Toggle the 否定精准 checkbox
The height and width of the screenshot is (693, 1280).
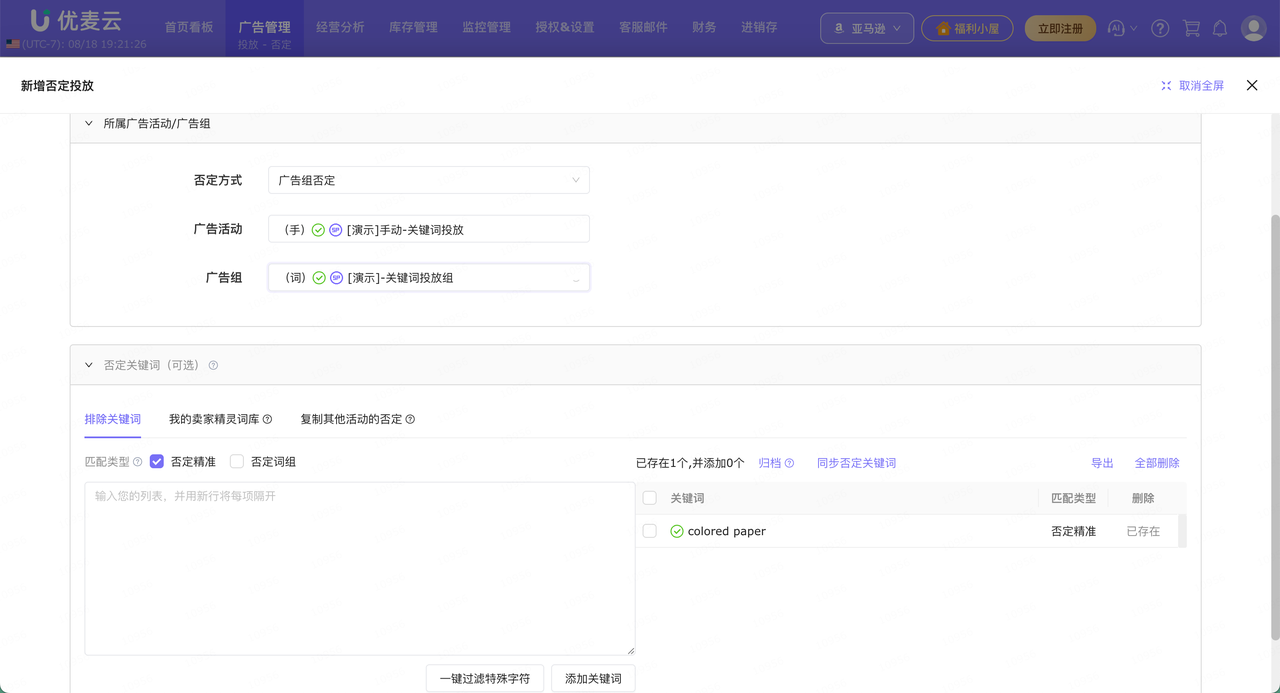pos(157,462)
